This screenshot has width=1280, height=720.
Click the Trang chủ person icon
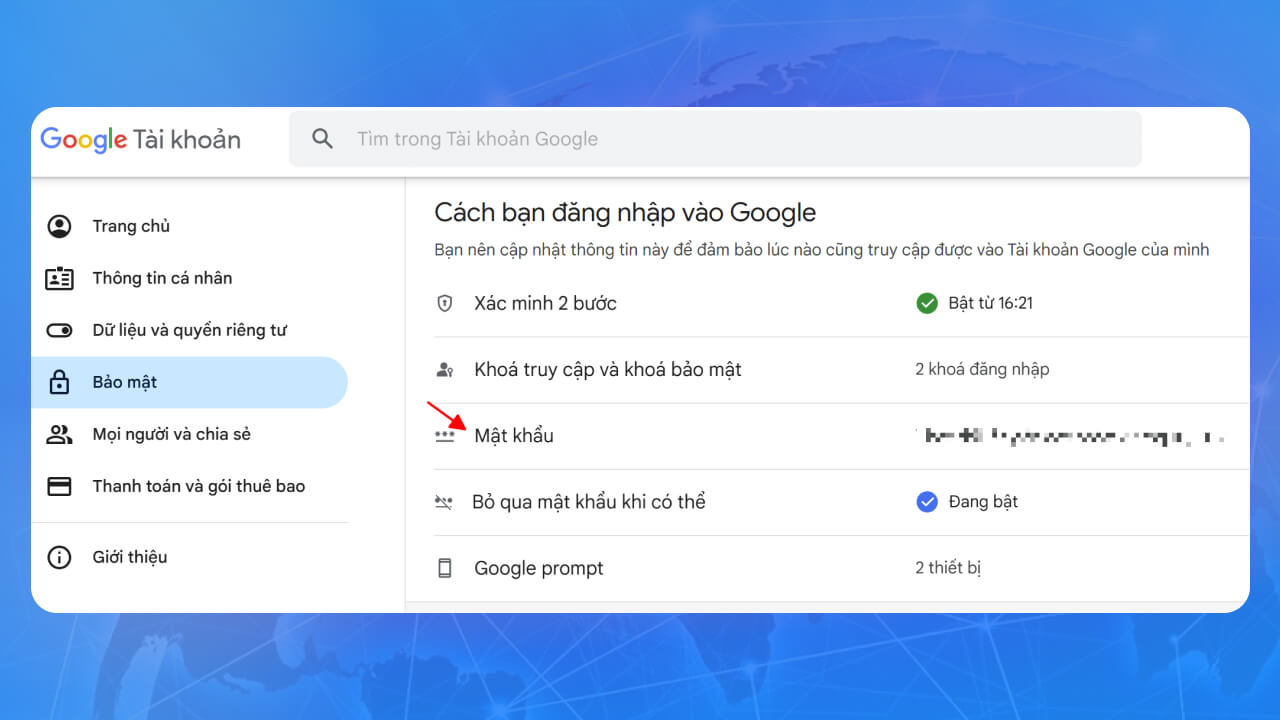60,226
